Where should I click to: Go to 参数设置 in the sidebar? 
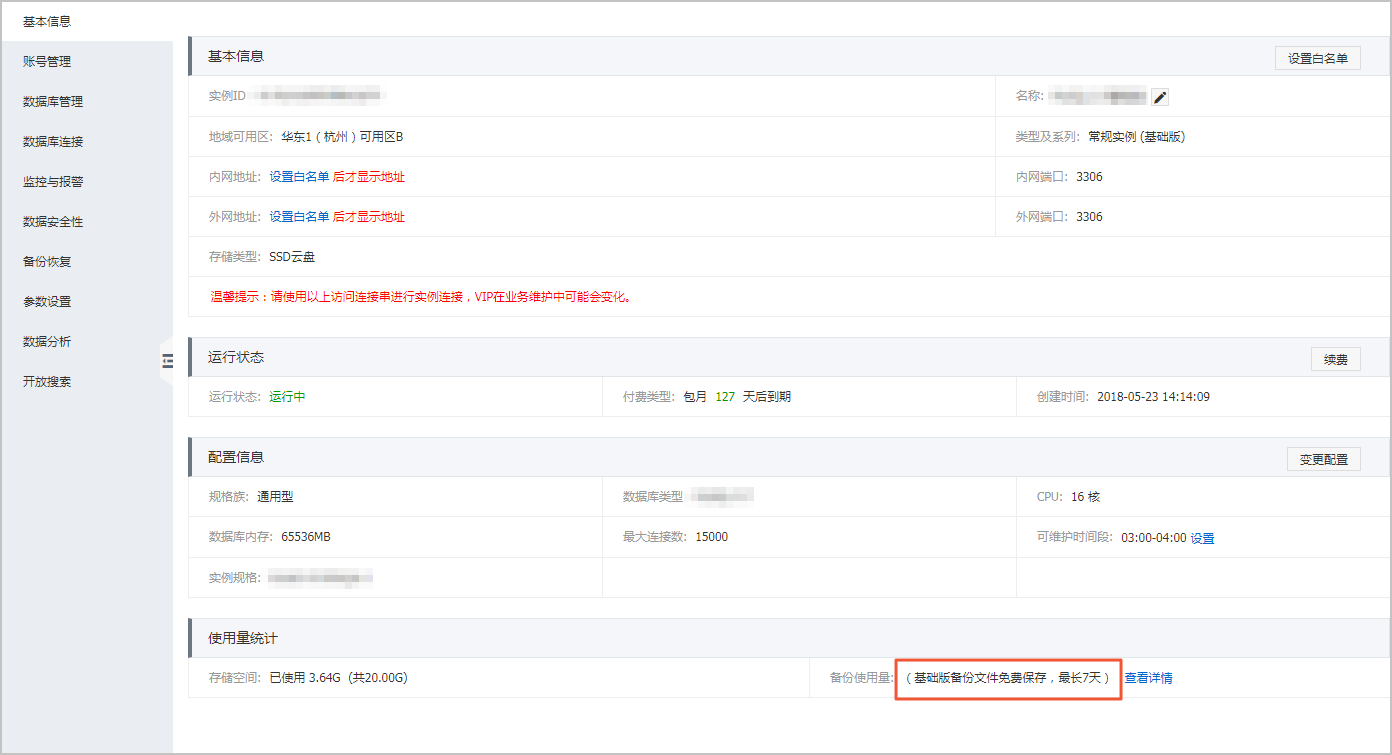[x=47, y=301]
